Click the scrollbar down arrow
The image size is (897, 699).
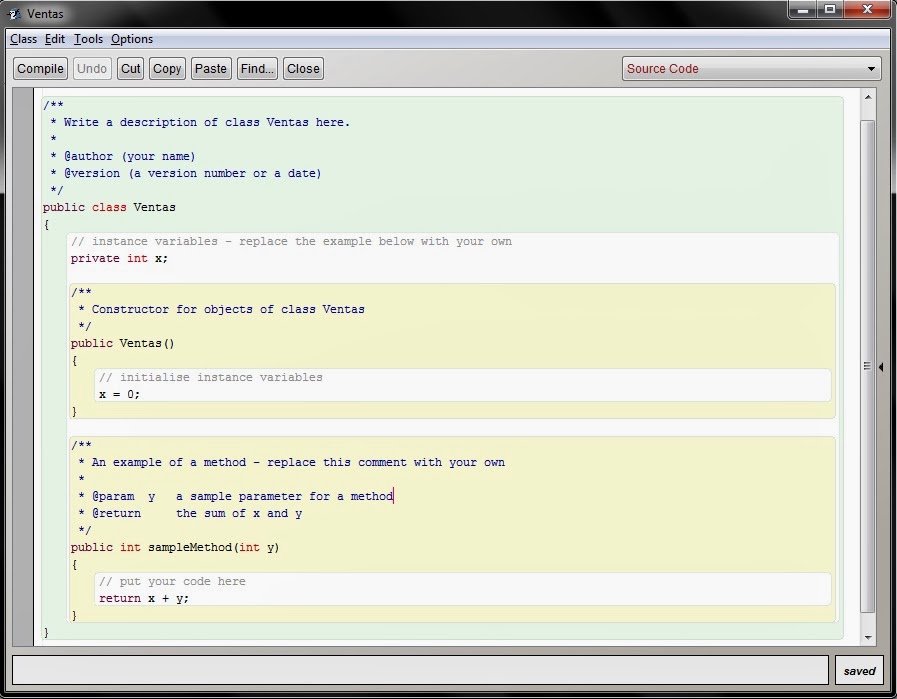pyautogui.click(x=866, y=637)
